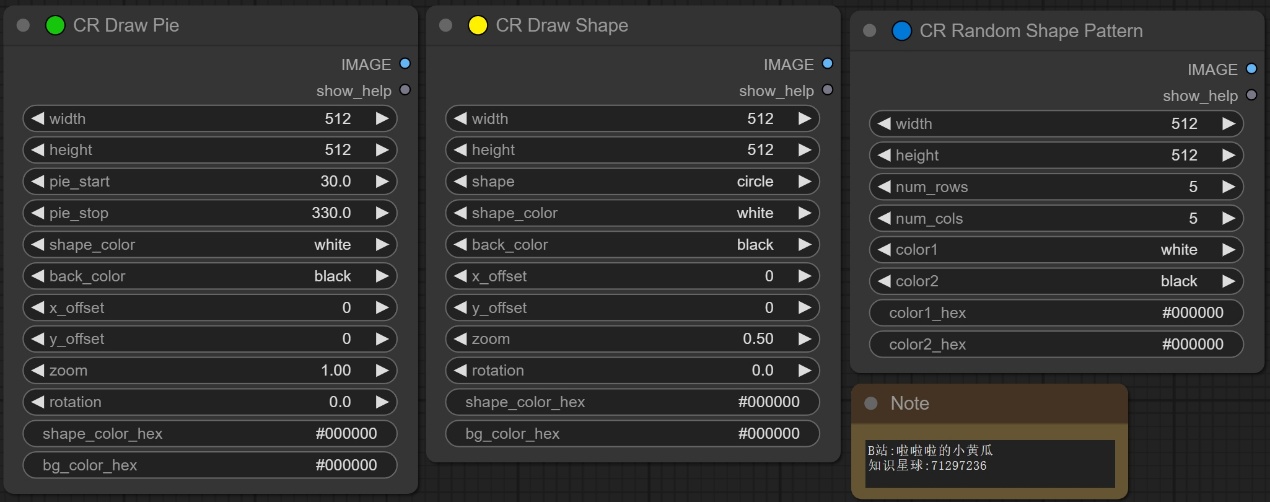This screenshot has height=502, width=1270.
Task: Open the shape dropdown showing circle
Action: 632,181
